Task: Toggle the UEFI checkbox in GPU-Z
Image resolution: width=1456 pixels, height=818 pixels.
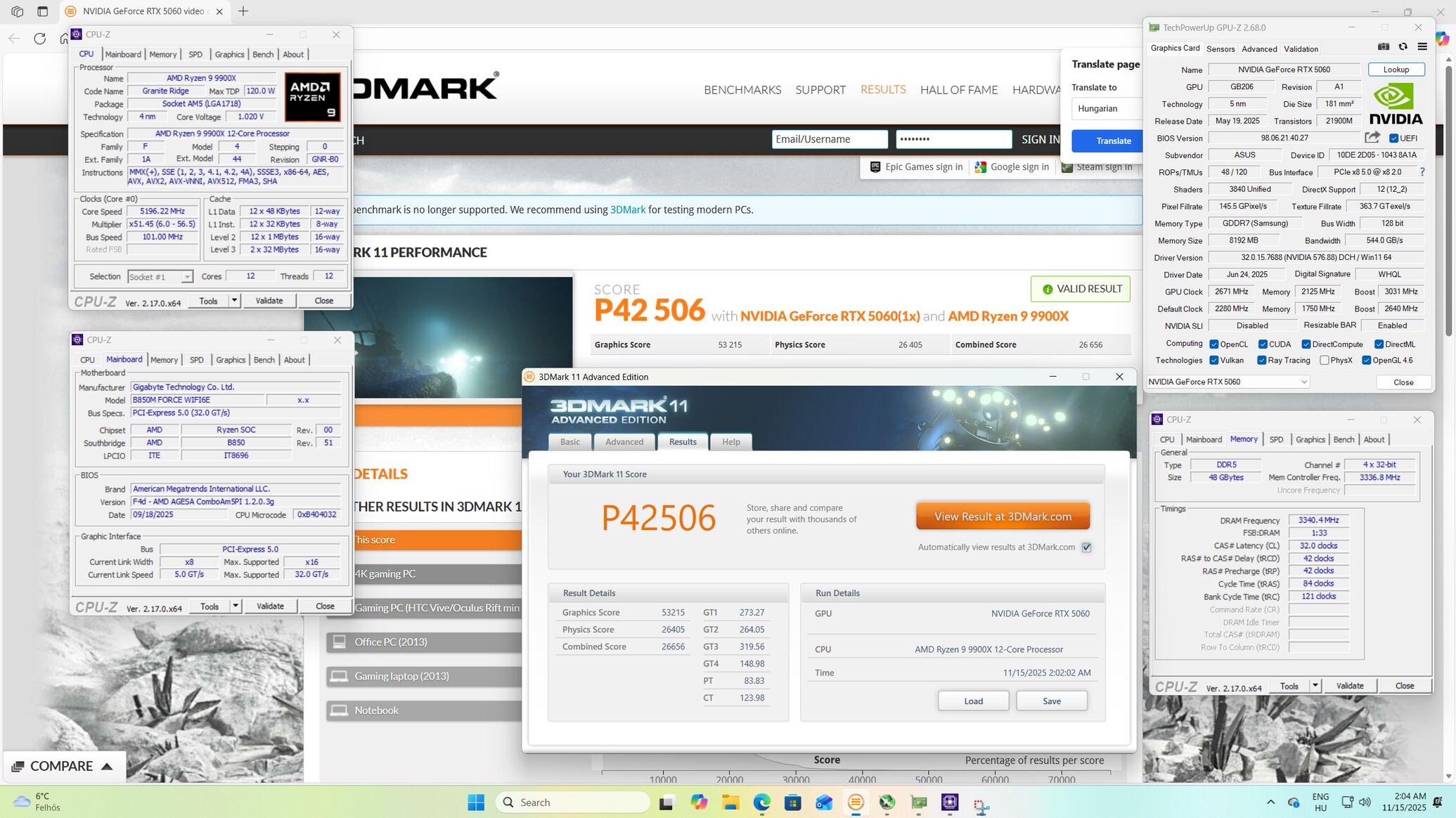Action: pos(1393,138)
